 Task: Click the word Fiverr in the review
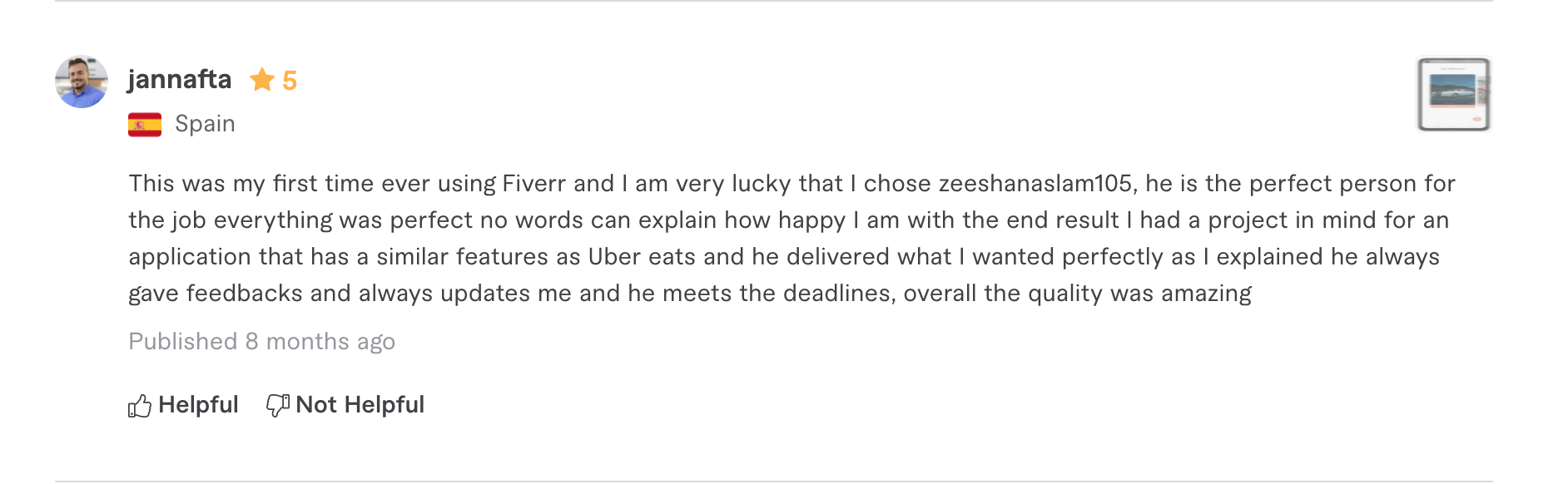pos(533,184)
